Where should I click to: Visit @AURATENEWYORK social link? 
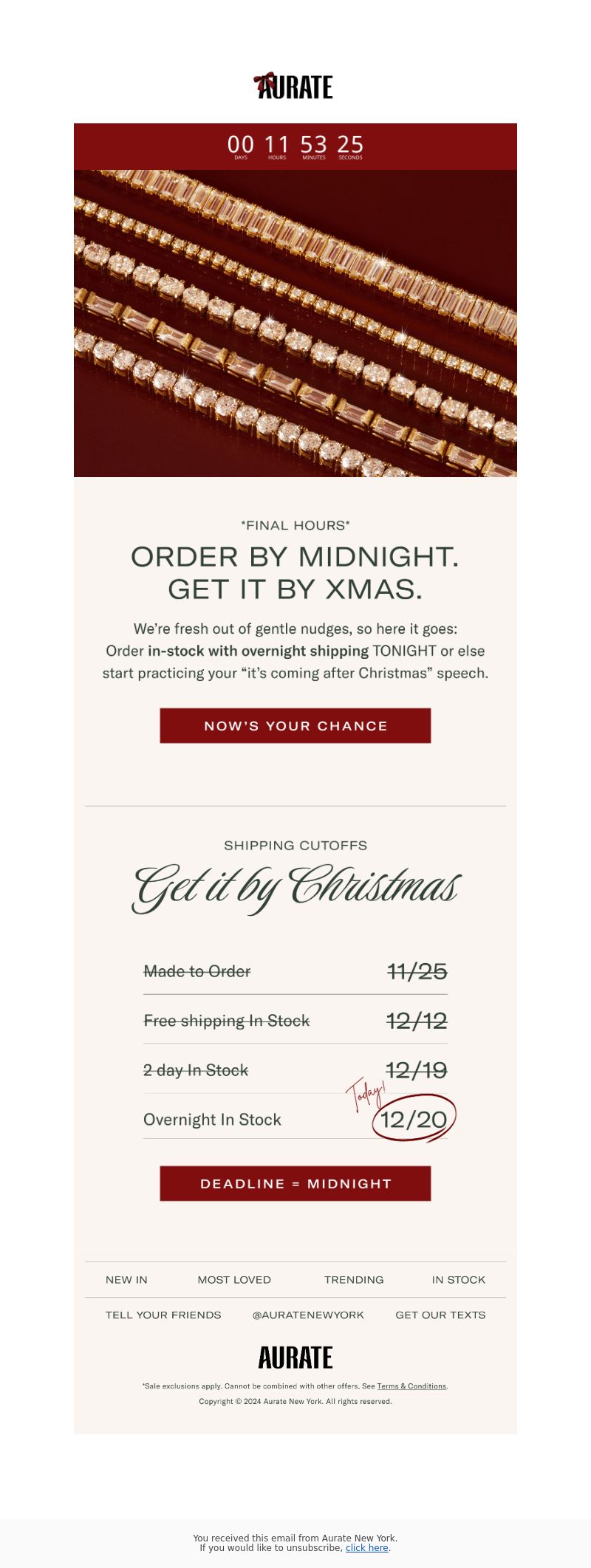308,1315
